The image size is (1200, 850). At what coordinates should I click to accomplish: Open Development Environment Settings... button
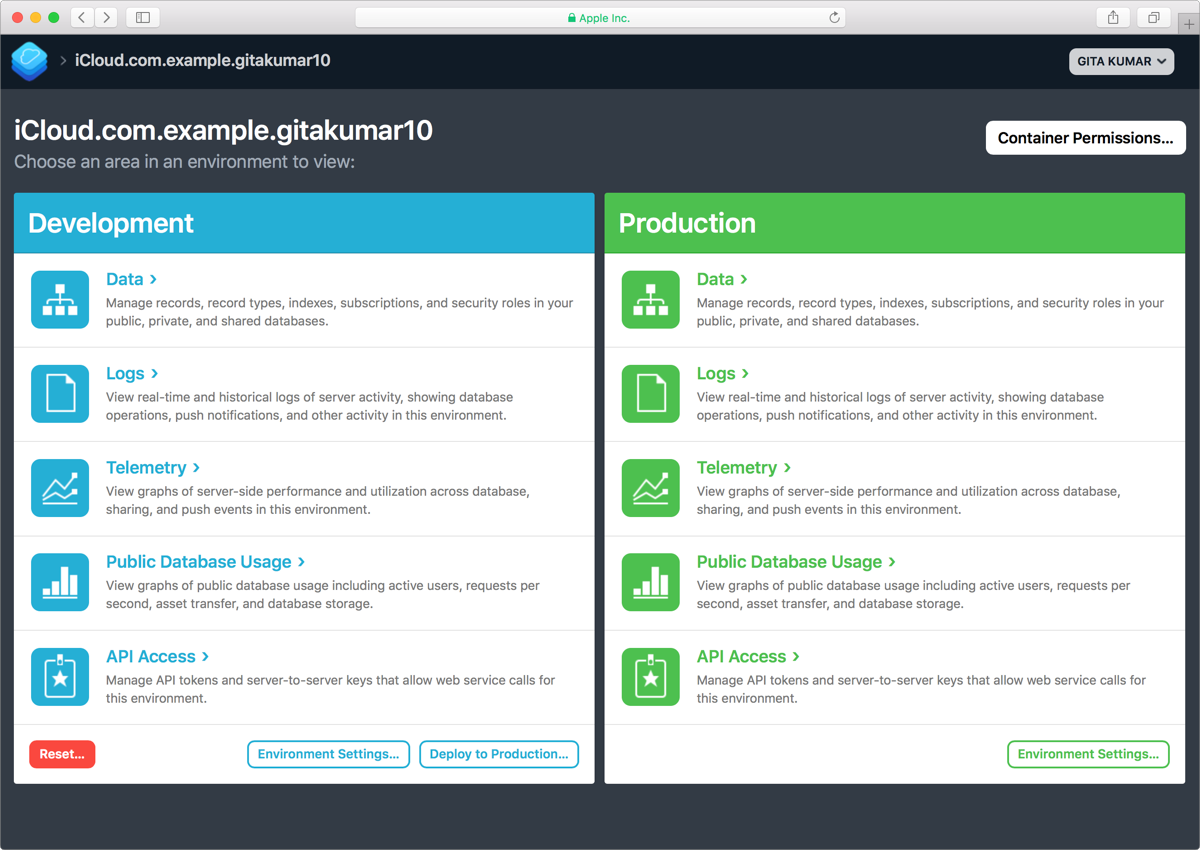(328, 754)
